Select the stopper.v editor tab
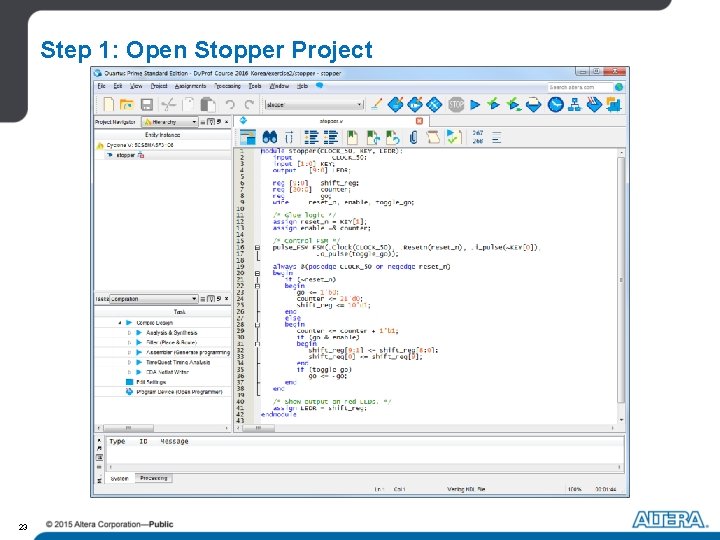Image resolution: width=720 pixels, height=540 pixels. tap(331, 121)
